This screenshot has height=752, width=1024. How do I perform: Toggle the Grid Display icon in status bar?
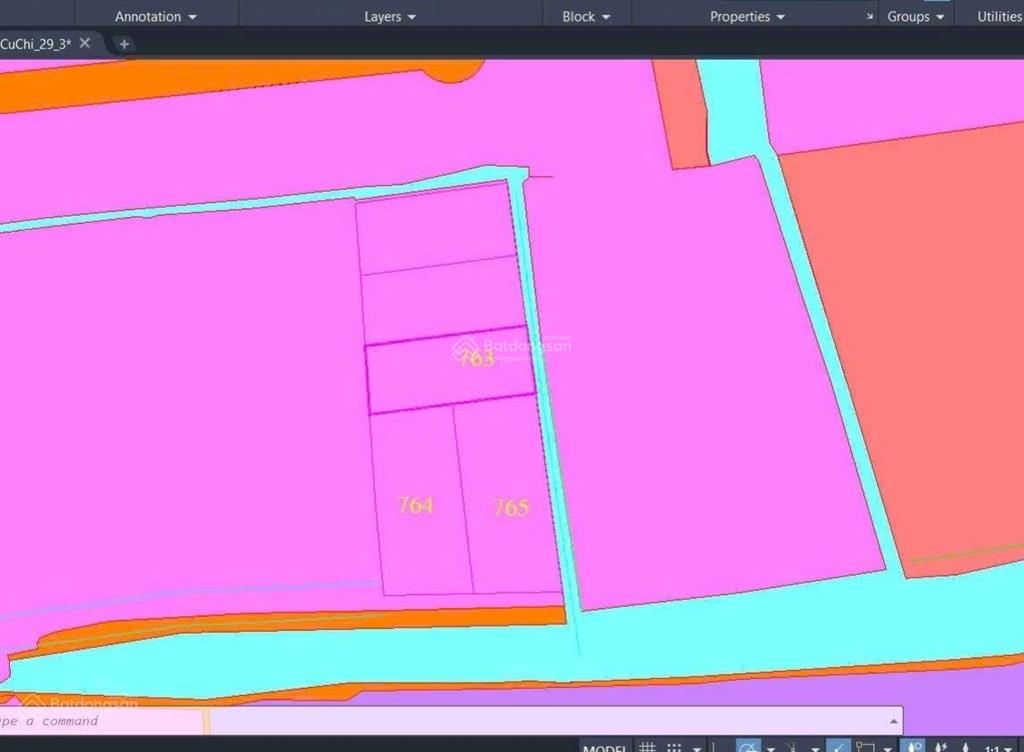tap(647, 746)
